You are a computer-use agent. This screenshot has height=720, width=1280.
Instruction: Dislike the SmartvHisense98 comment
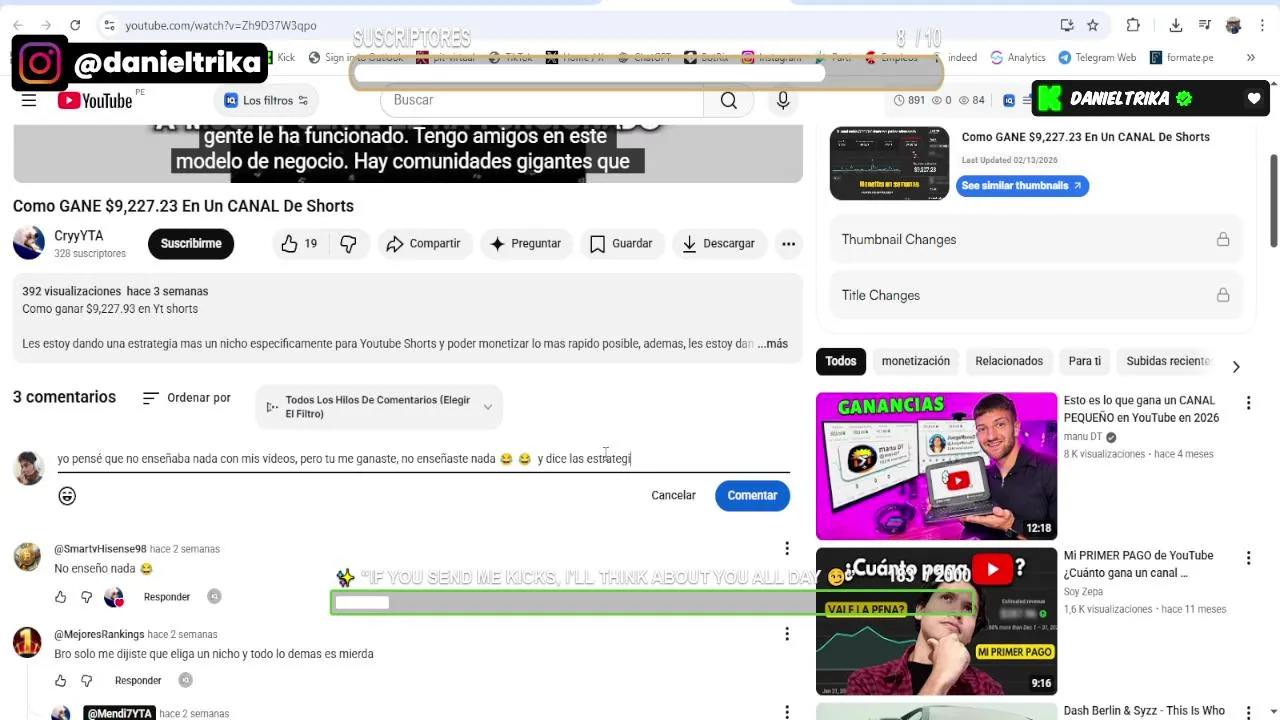click(x=86, y=597)
